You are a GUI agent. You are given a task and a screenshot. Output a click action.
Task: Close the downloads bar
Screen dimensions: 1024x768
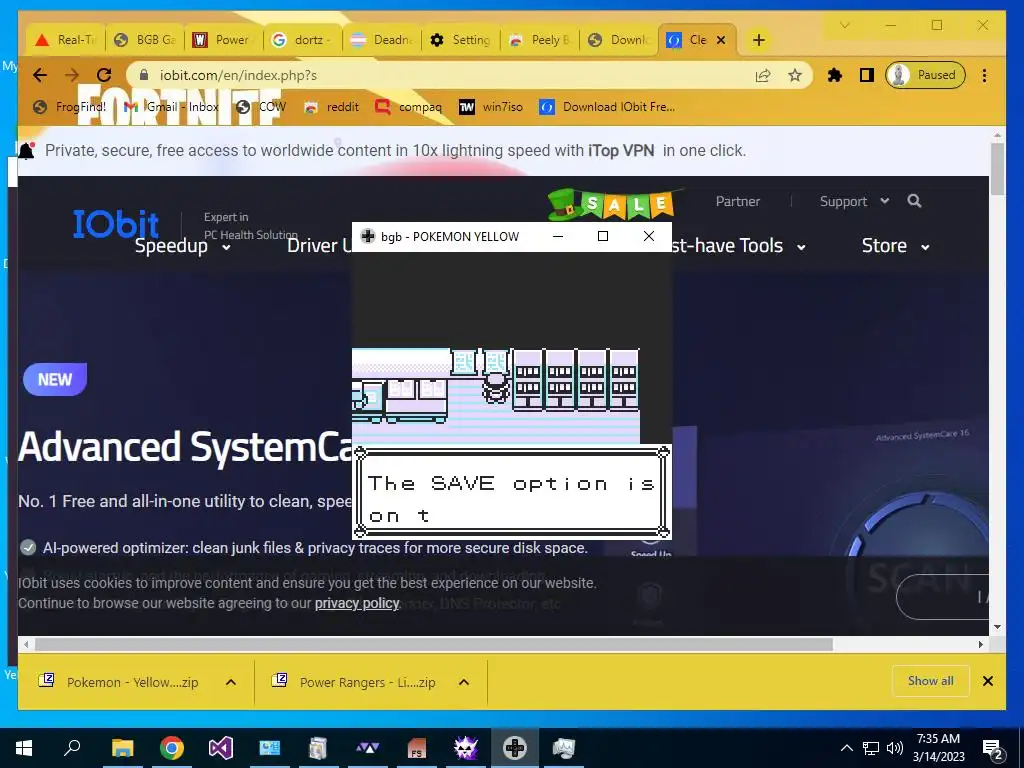(988, 681)
